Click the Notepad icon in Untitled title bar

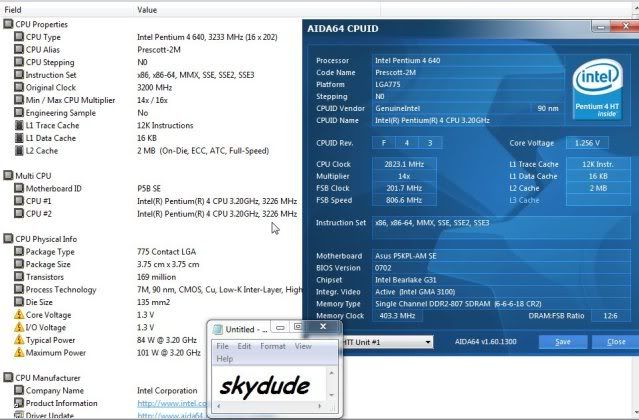(x=218, y=329)
